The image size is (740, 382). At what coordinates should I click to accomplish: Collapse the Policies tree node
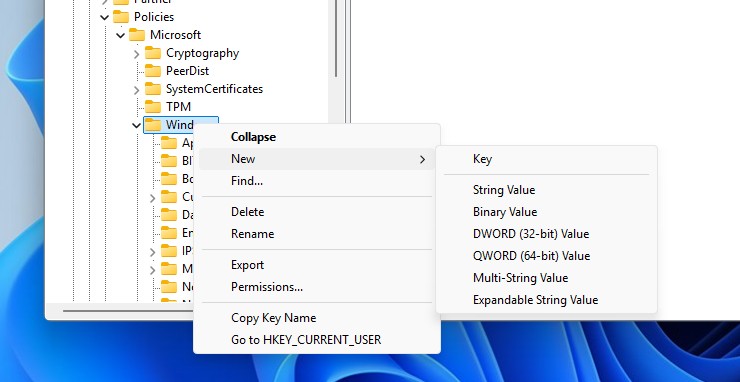click(x=105, y=17)
